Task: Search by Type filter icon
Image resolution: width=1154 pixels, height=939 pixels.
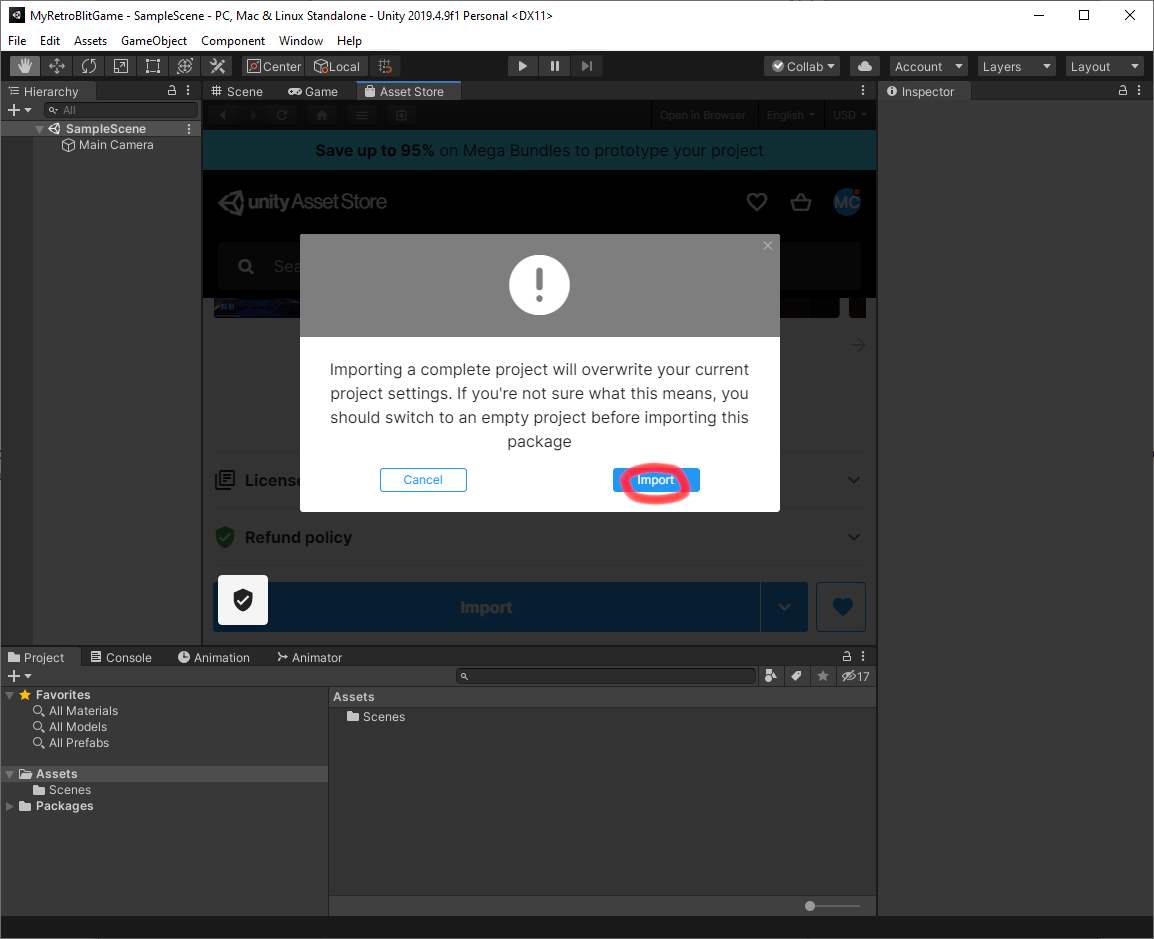Action: (x=771, y=676)
